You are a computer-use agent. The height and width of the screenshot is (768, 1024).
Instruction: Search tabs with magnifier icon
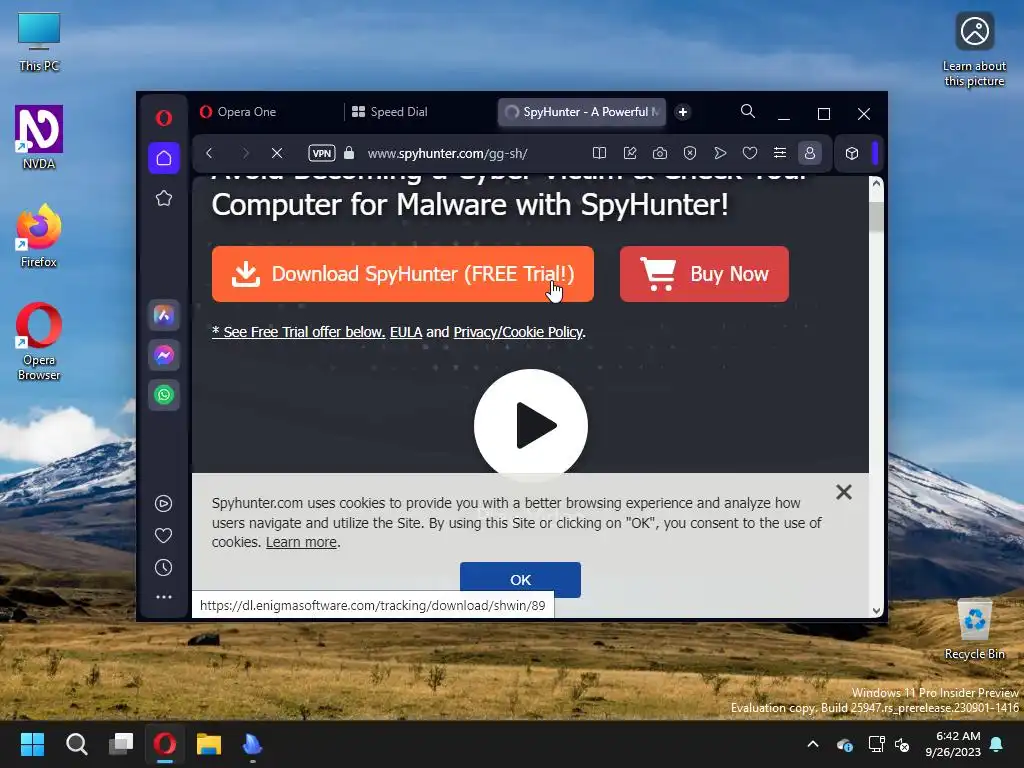748,112
